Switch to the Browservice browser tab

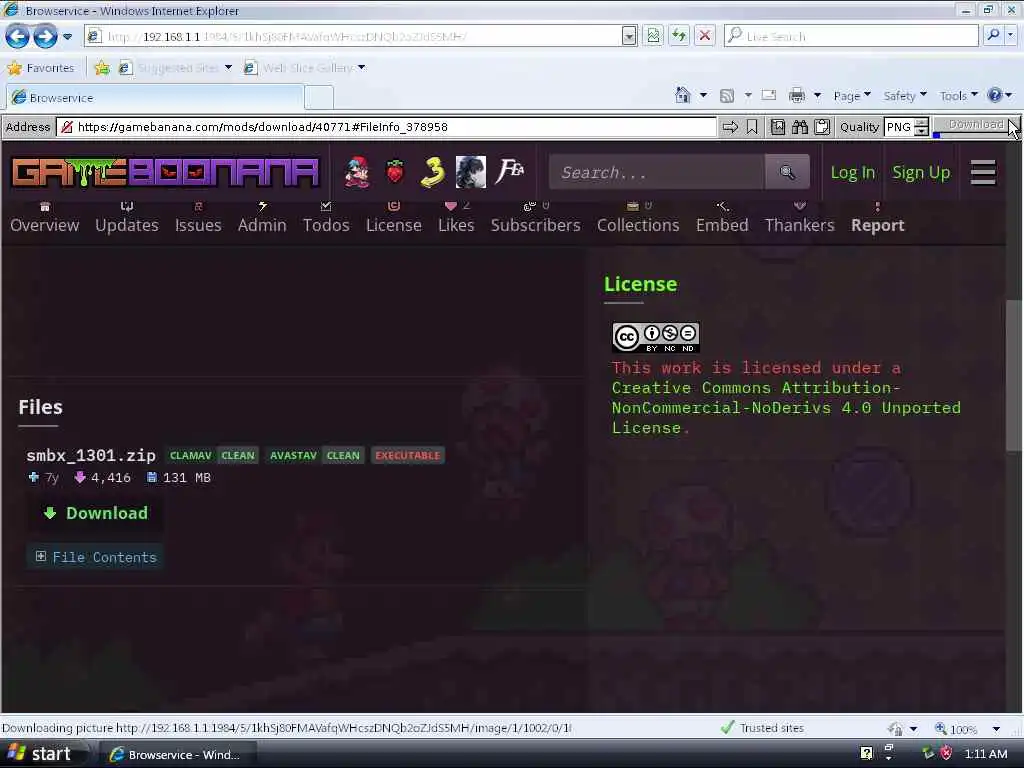coord(155,98)
